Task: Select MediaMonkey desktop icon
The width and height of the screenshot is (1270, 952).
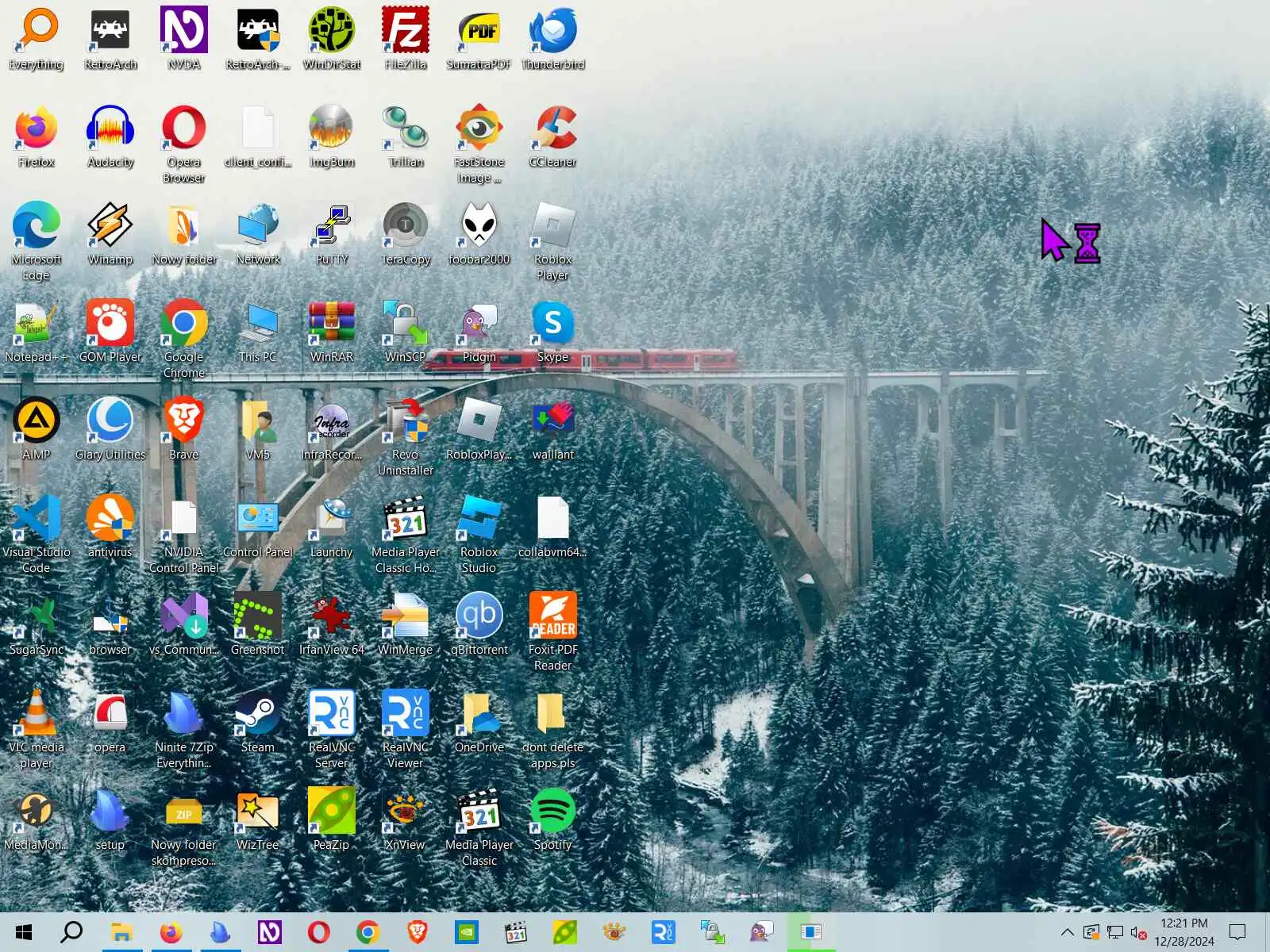Action: 37,819
